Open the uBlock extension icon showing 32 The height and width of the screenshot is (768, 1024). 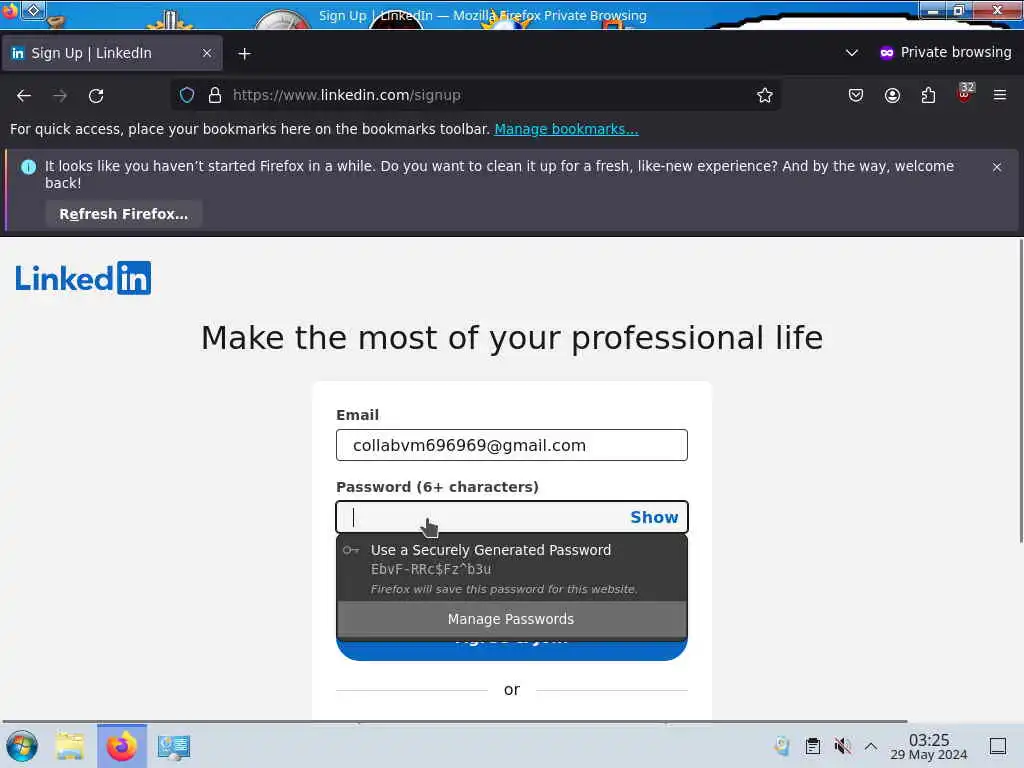(x=965, y=94)
